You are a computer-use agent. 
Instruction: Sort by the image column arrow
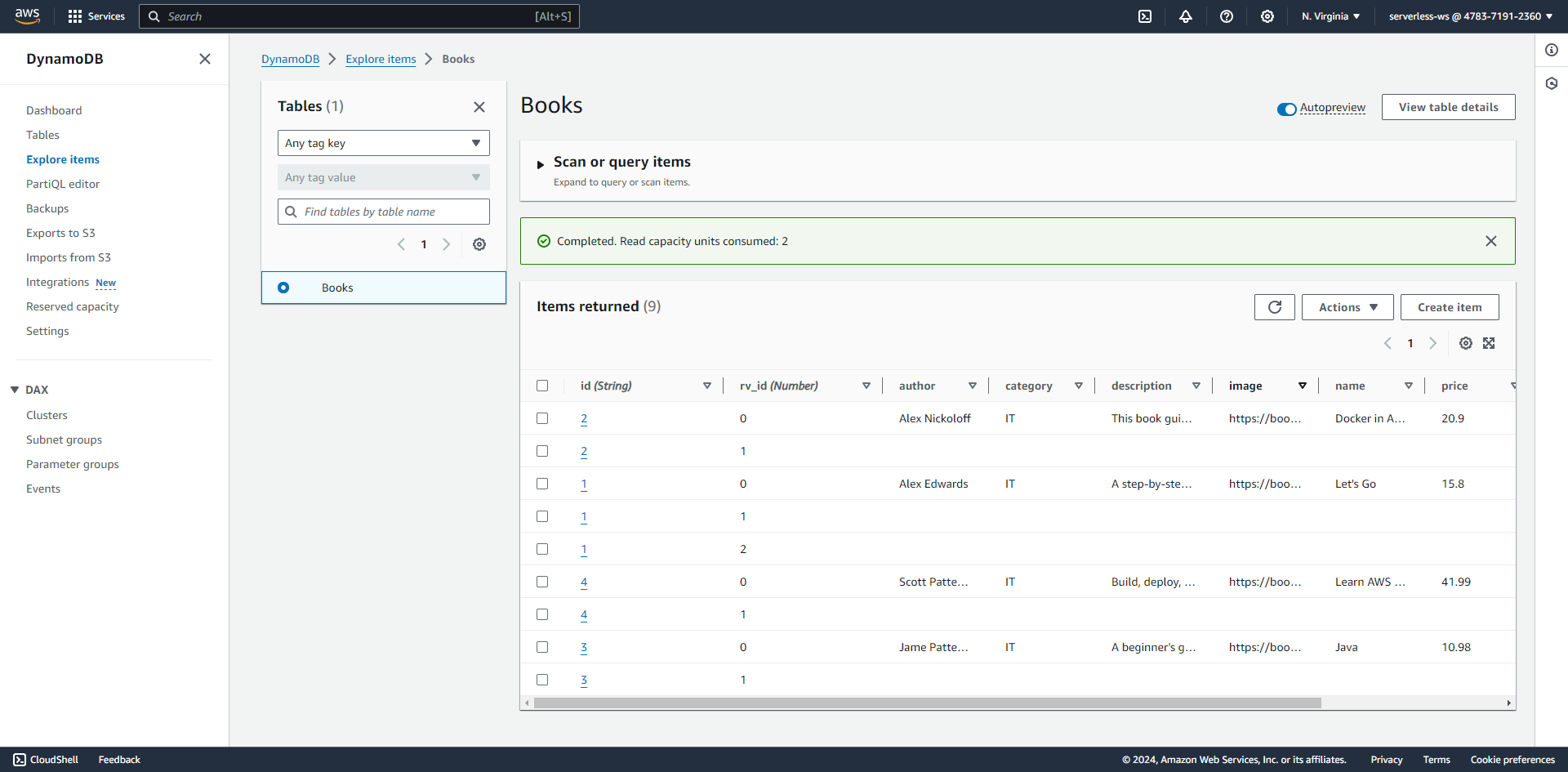tap(1303, 386)
